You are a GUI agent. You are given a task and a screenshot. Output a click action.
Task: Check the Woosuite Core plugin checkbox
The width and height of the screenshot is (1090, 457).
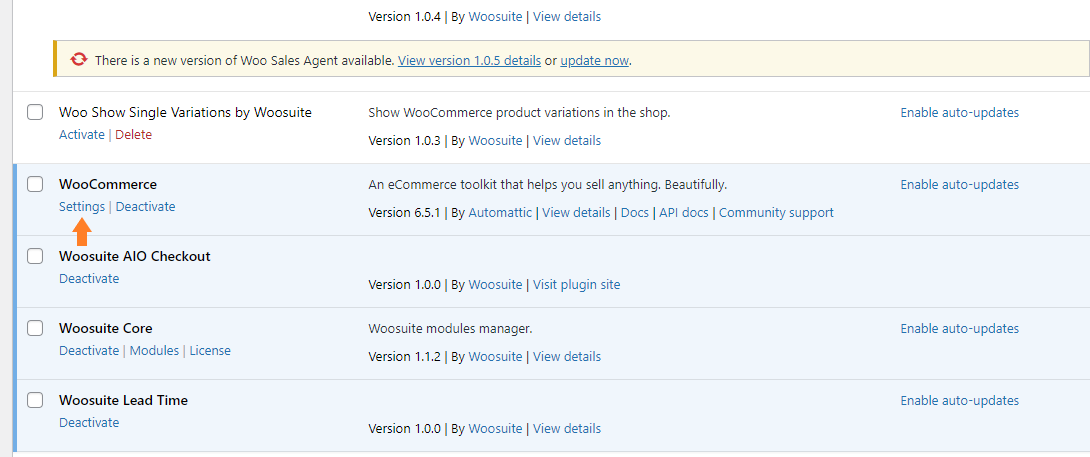(35, 328)
